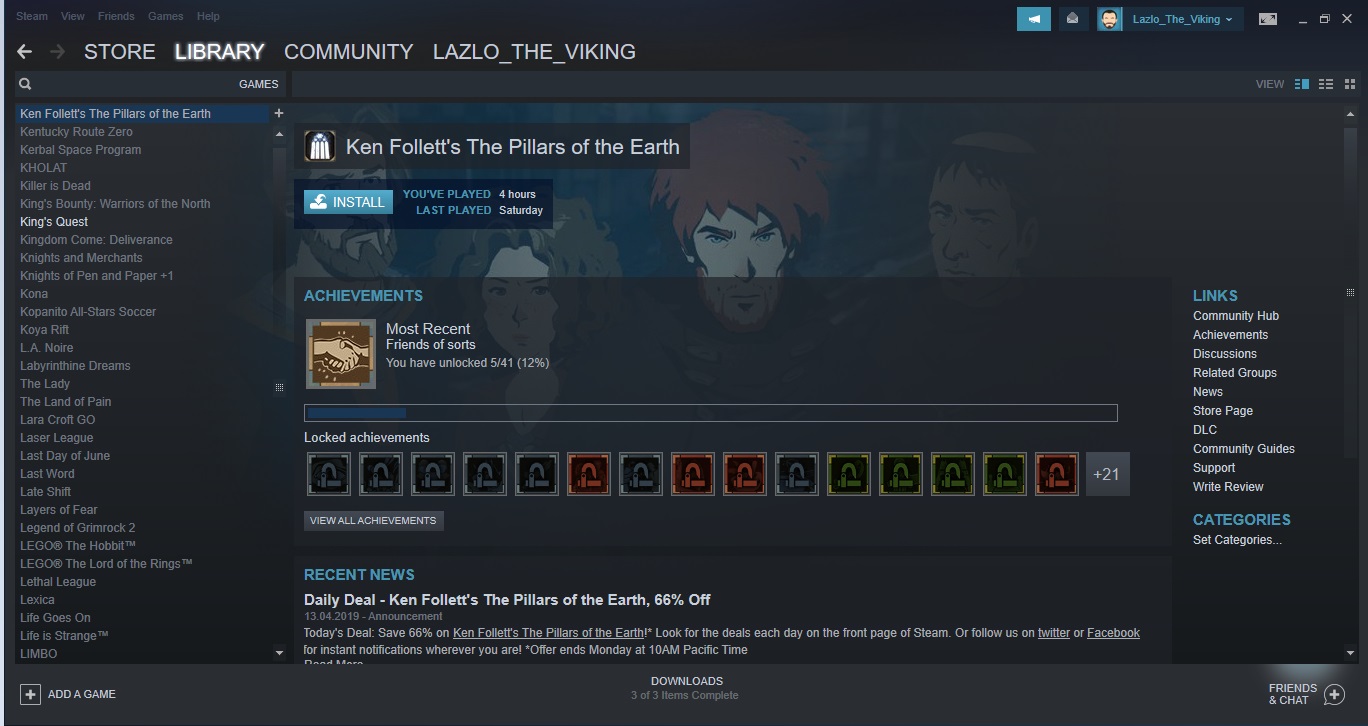Image resolution: width=1368 pixels, height=726 pixels.
Task: Switch to Big Picture mode icon
Action: [x=1268, y=19]
